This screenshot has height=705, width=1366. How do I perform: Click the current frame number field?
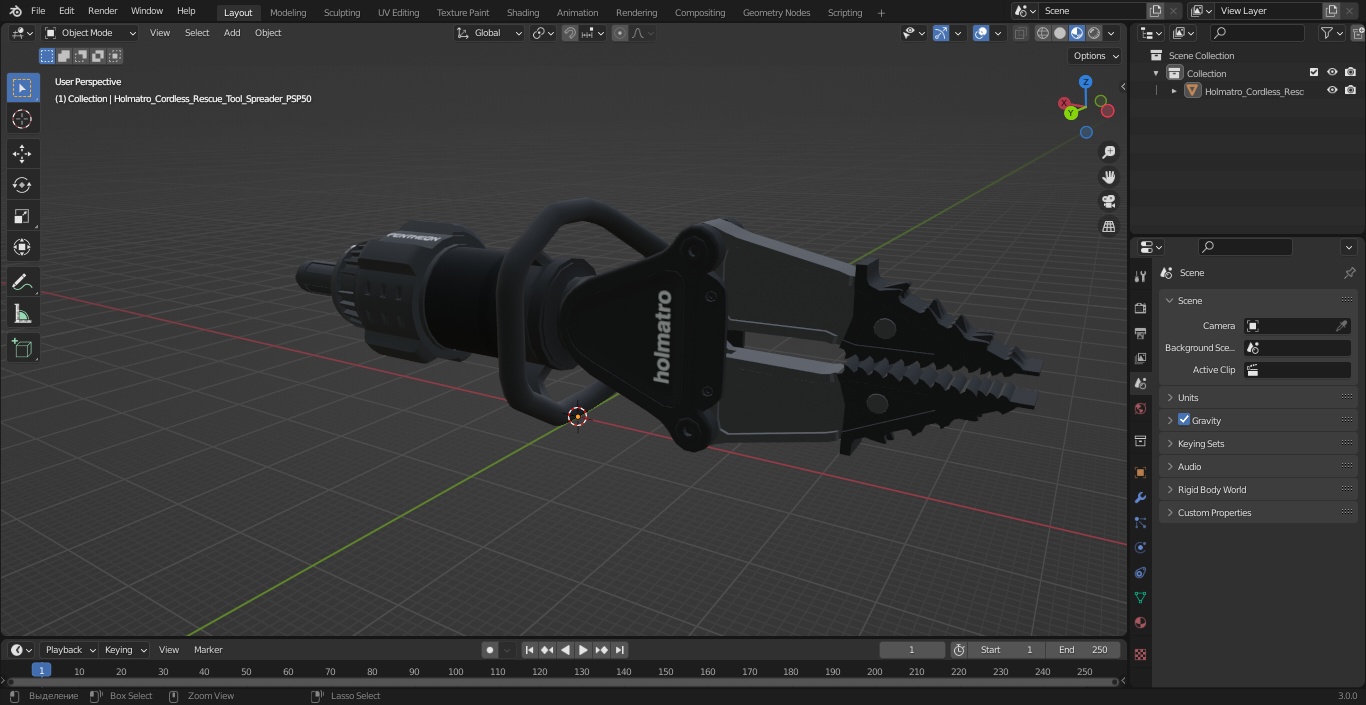pyautogui.click(x=911, y=650)
